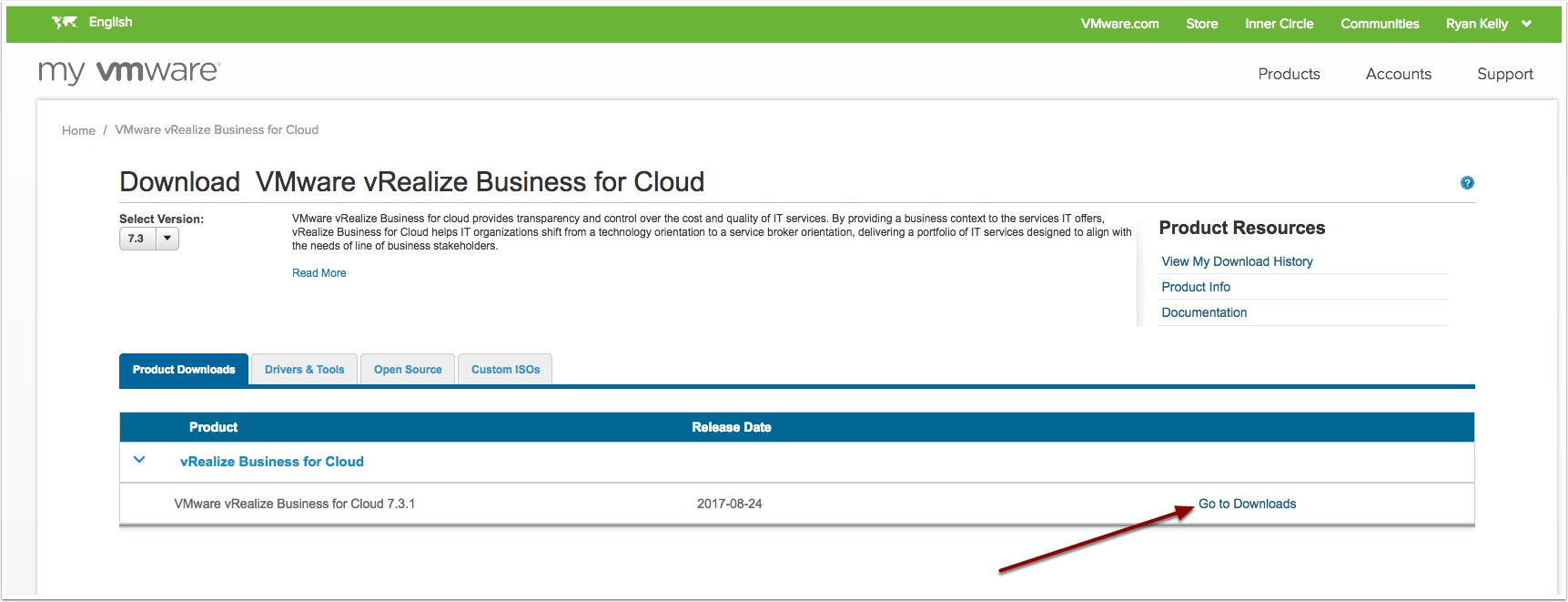Open the Accounts menu
This screenshot has width=1568, height=602.
[x=1399, y=74]
